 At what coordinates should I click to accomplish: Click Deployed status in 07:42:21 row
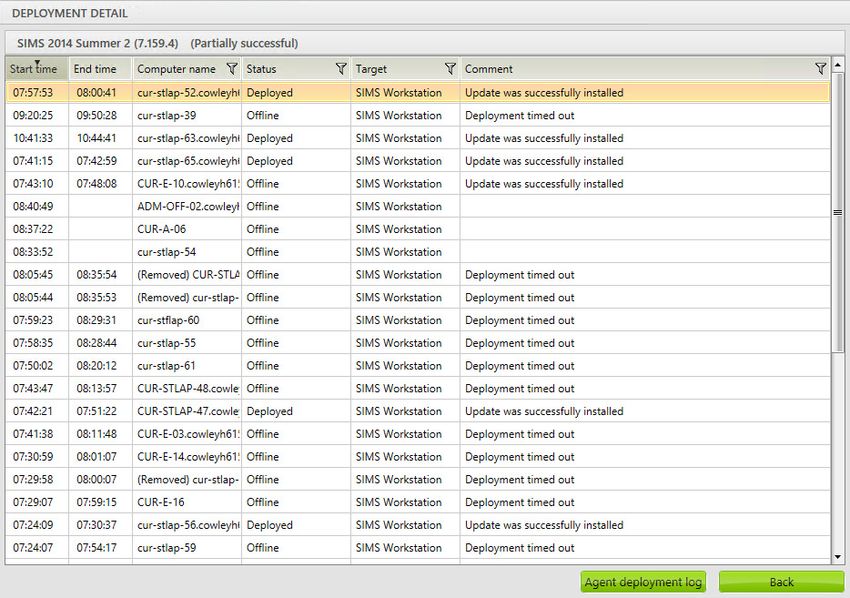[269, 411]
